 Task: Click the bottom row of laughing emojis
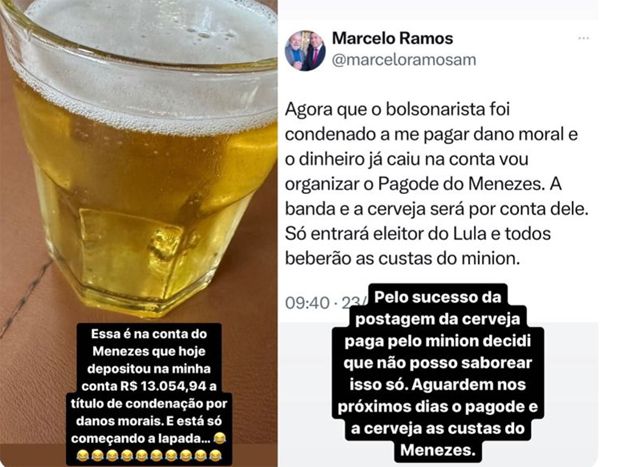click(x=149, y=456)
